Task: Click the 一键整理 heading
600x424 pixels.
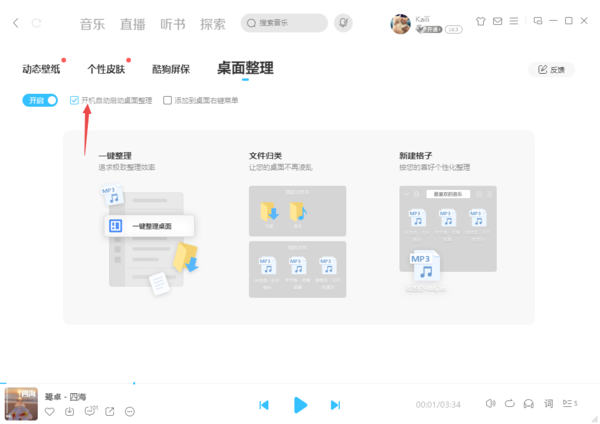Action: click(115, 156)
